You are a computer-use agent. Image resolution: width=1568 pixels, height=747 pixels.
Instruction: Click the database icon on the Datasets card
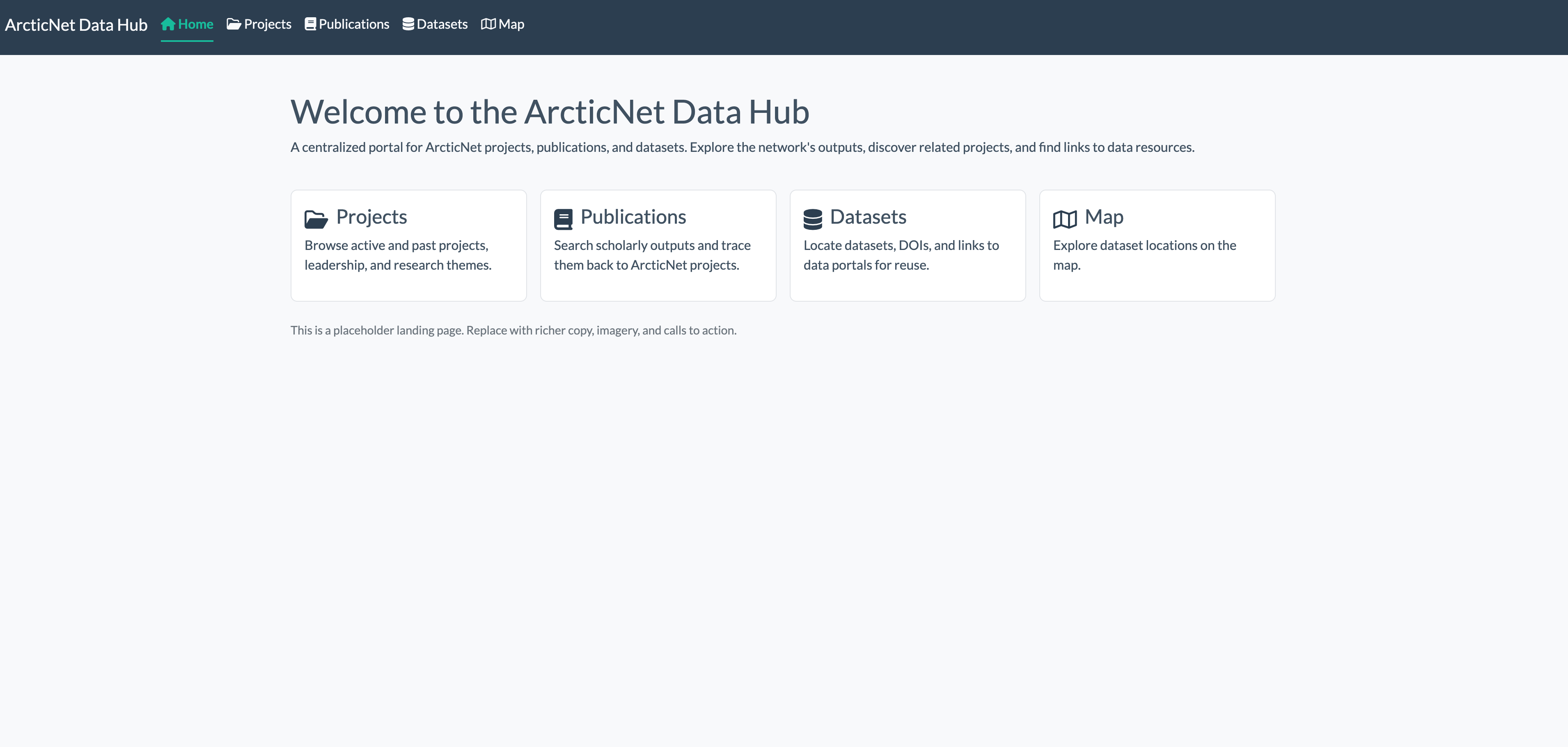(813, 219)
